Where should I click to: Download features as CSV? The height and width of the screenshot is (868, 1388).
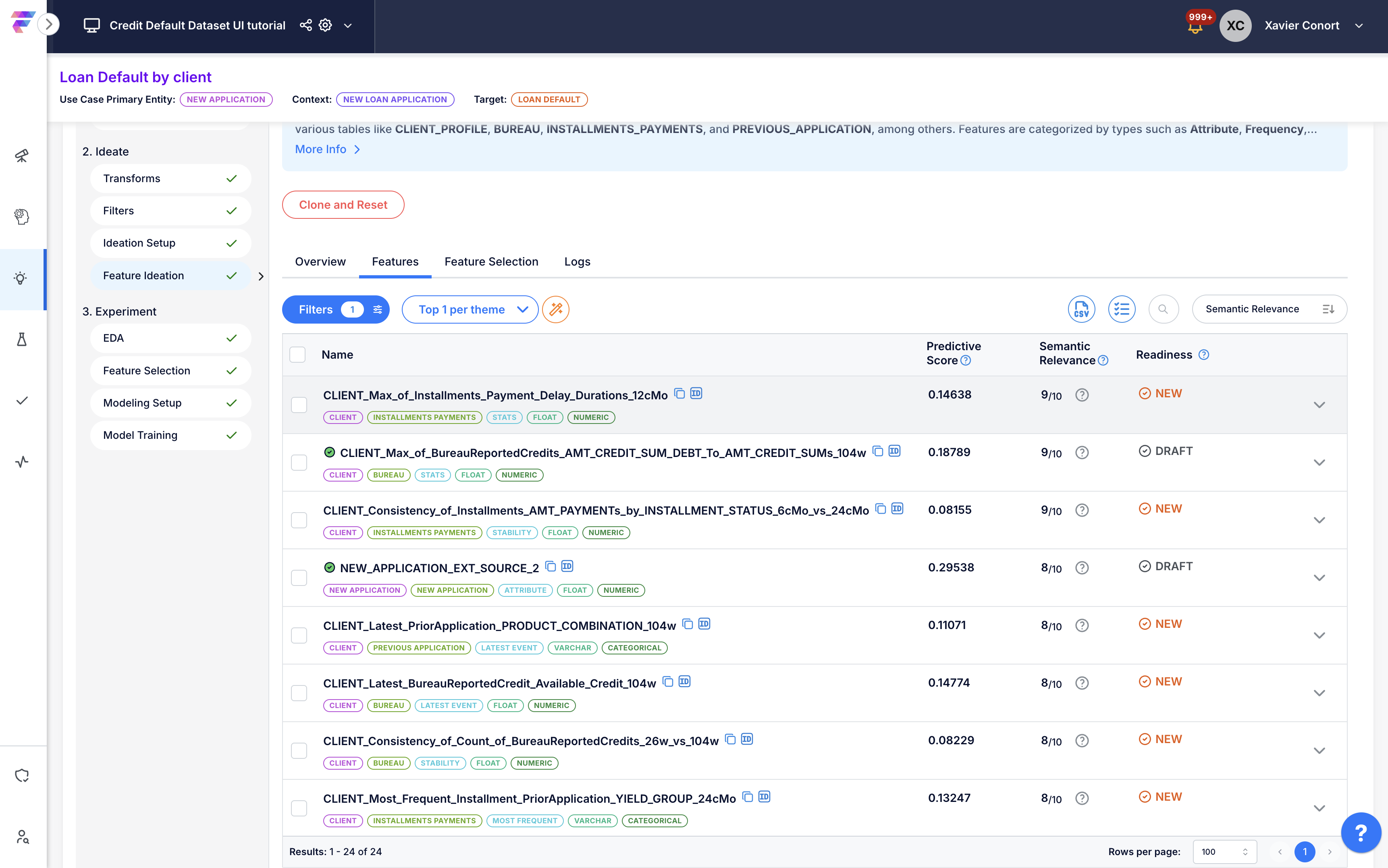[1081, 309]
